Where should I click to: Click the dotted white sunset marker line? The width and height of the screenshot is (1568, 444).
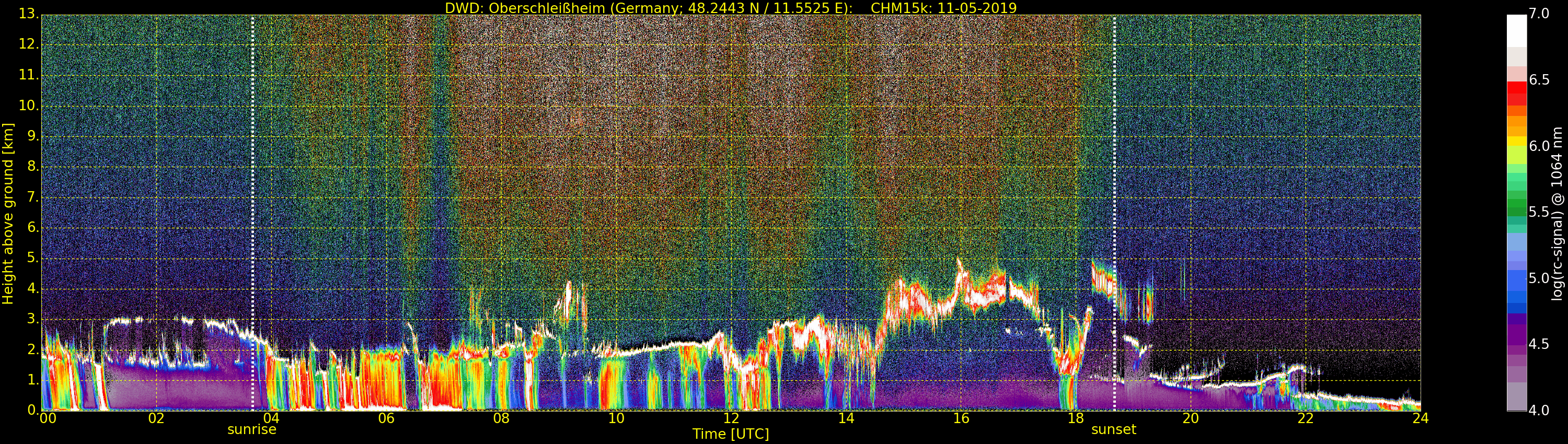click(1114, 213)
